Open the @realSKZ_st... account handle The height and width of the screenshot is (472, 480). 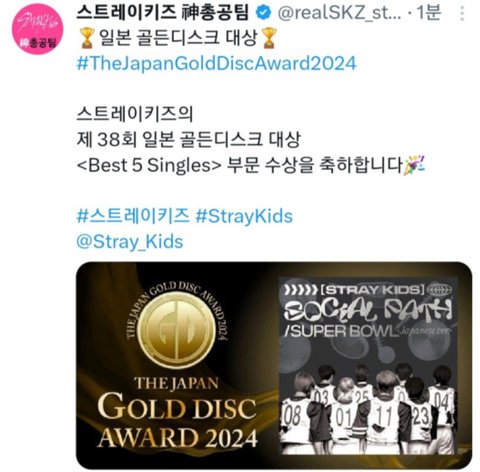[339, 13]
